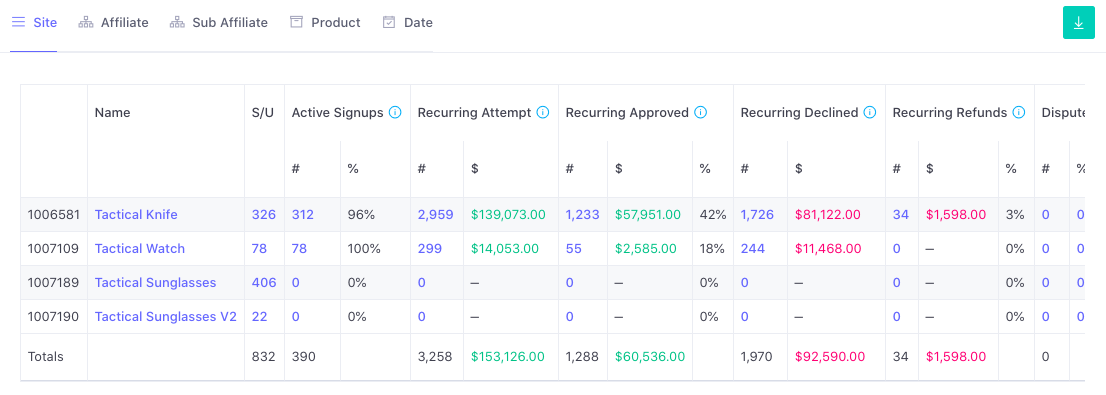Click Tactical Knife recurring declined 1,726

click(x=758, y=214)
